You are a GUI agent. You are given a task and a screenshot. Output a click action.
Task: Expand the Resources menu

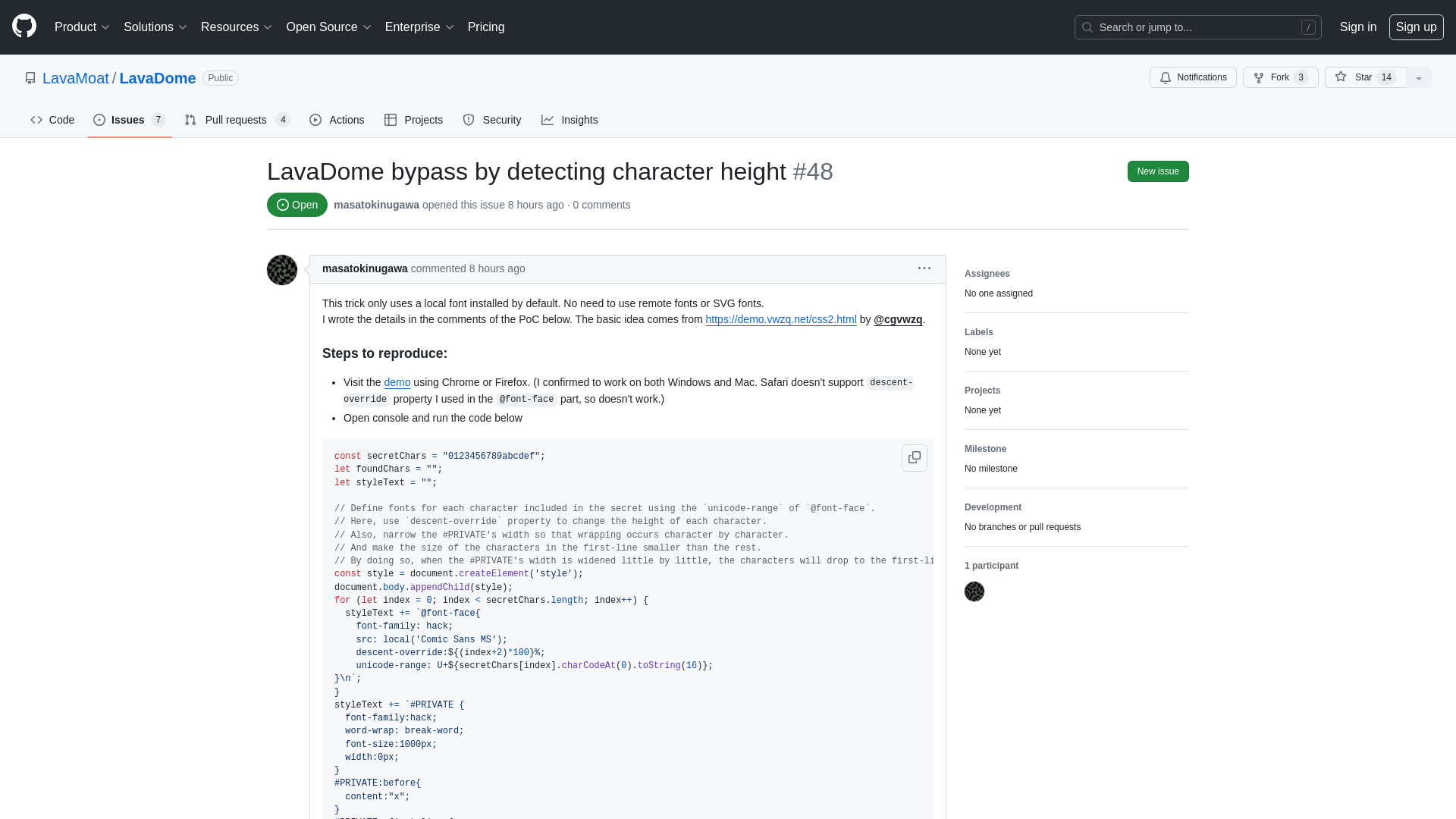[236, 27]
